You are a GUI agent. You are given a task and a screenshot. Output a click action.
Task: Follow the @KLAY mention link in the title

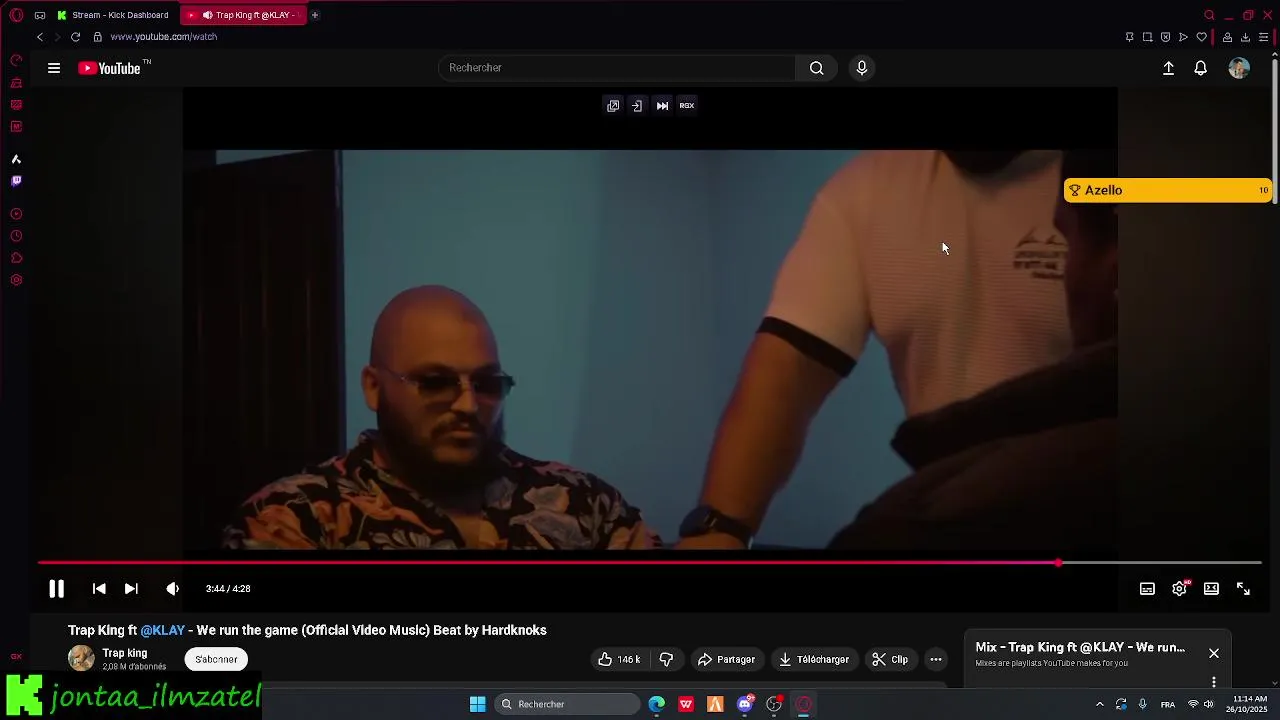pyautogui.click(x=163, y=630)
